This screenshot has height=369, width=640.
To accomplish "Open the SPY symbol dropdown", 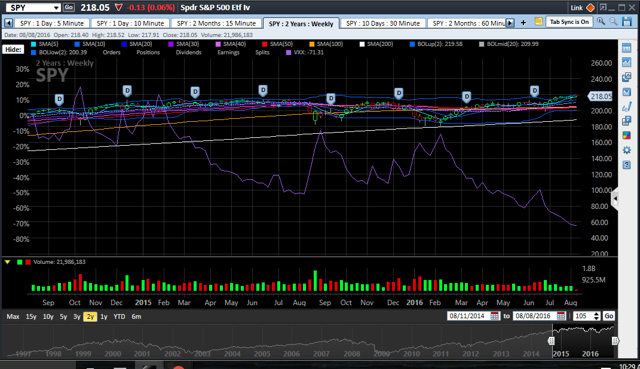I will pos(56,8).
